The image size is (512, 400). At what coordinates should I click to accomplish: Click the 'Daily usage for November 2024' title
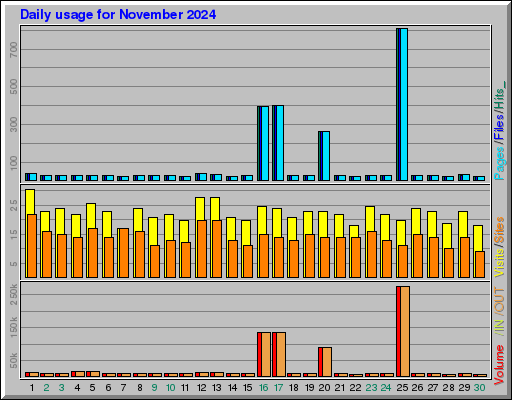pos(118,15)
